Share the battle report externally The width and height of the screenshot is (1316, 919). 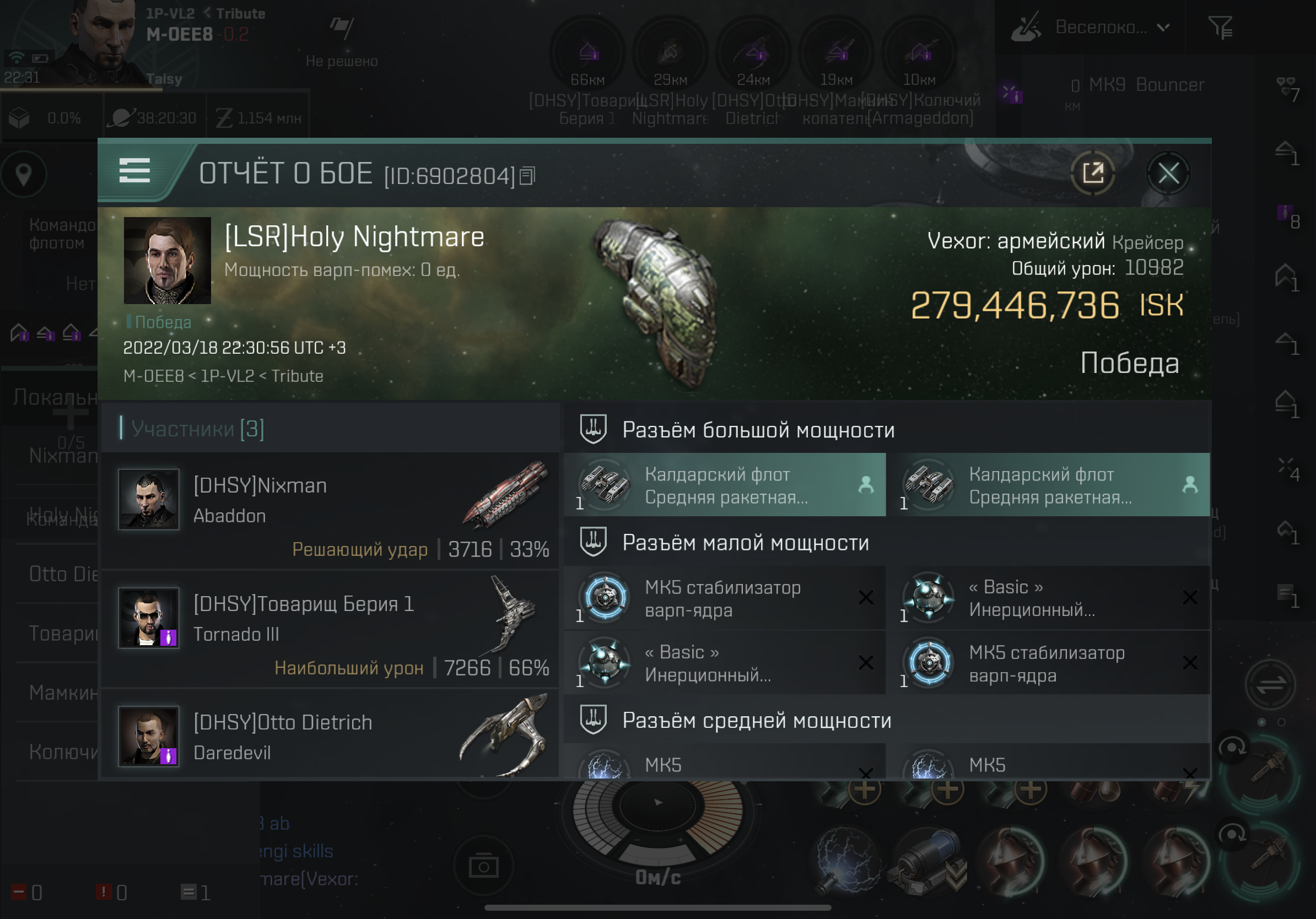(x=1092, y=172)
